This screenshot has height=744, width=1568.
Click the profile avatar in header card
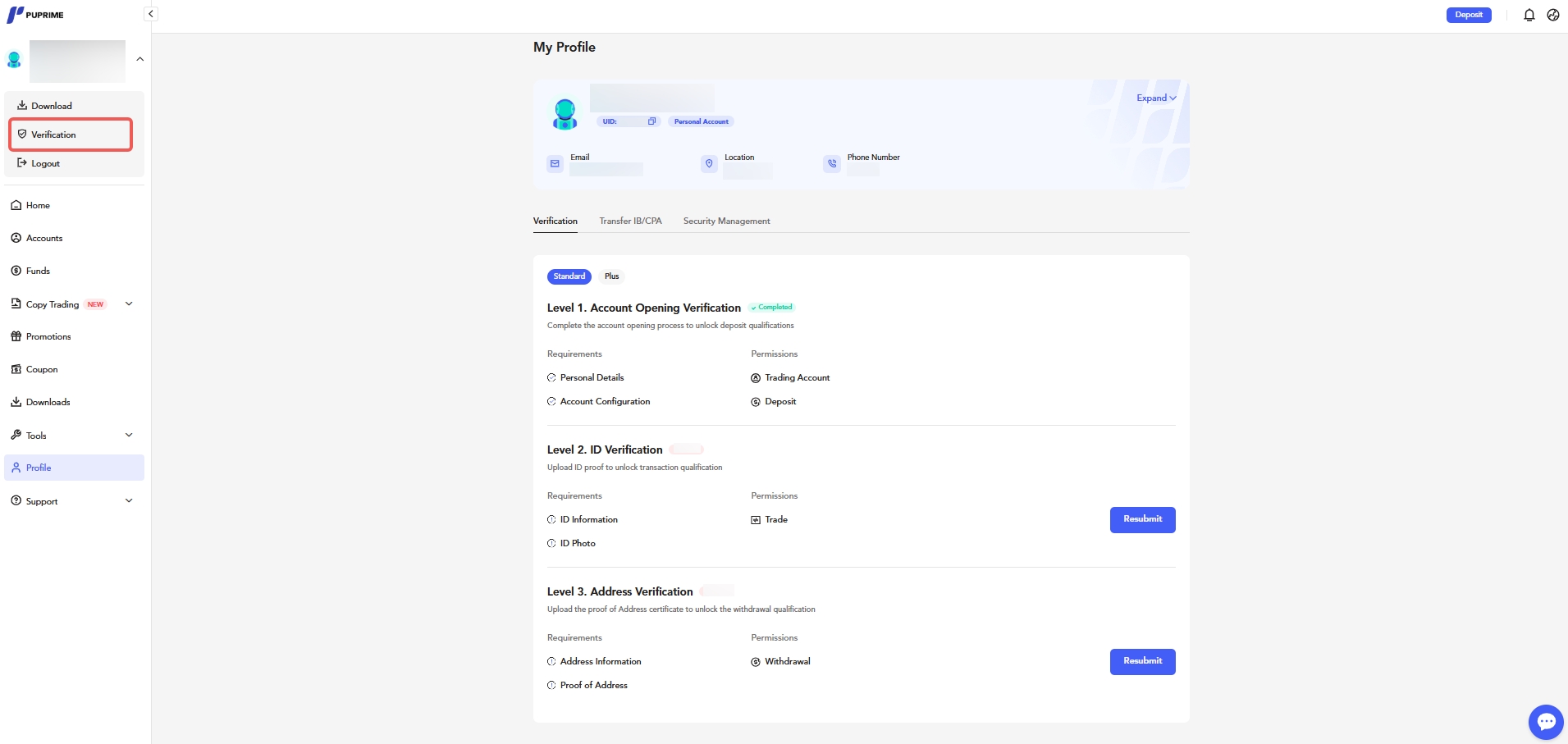565,114
